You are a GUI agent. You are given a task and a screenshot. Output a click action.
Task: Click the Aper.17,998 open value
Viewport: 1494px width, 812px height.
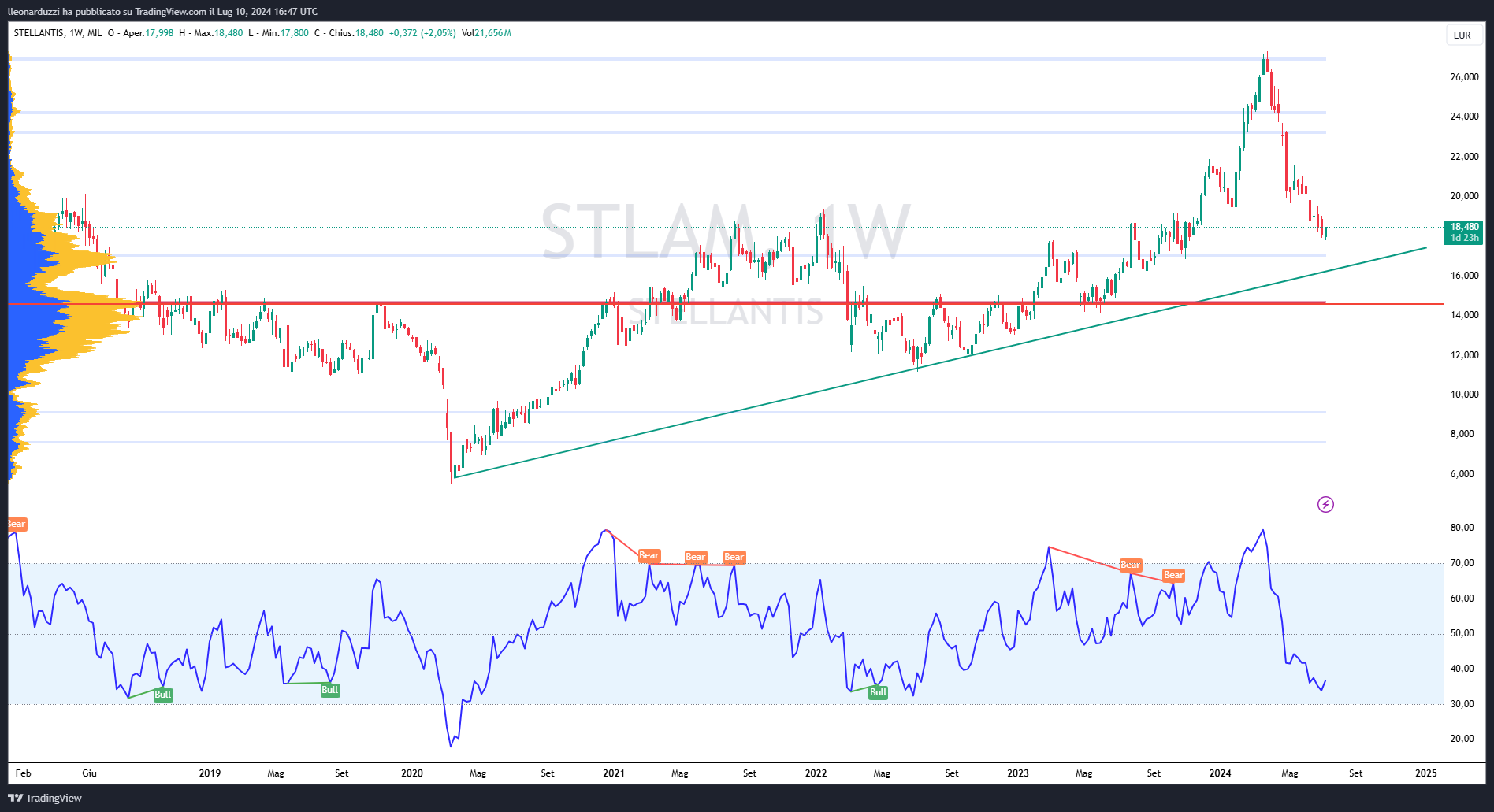(x=148, y=33)
